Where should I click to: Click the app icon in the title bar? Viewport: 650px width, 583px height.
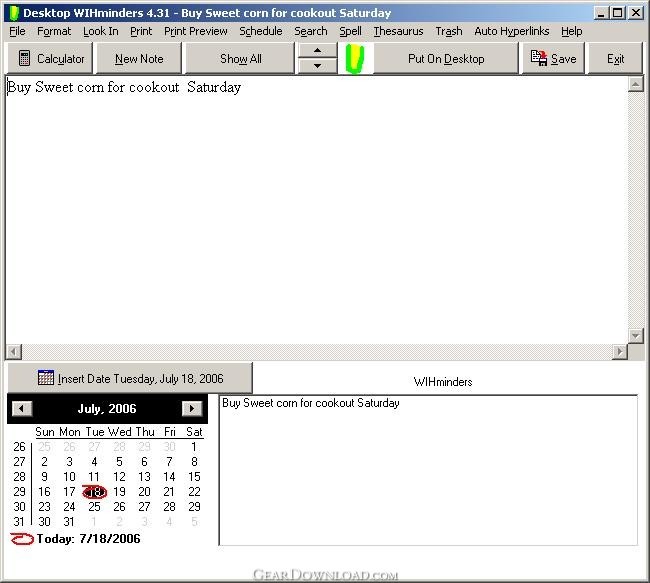[14, 13]
